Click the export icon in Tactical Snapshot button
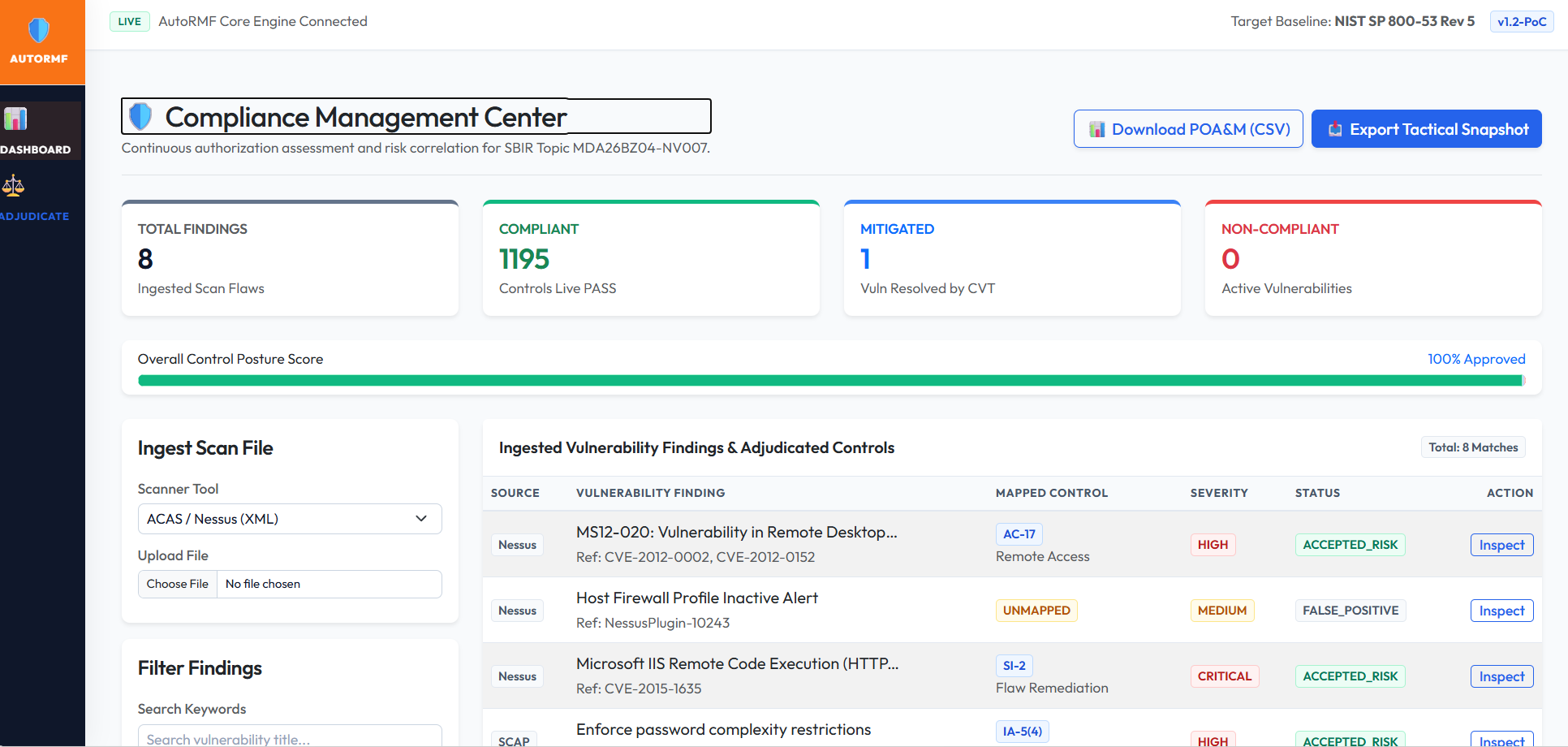The width and height of the screenshot is (1568, 747). click(x=1335, y=129)
